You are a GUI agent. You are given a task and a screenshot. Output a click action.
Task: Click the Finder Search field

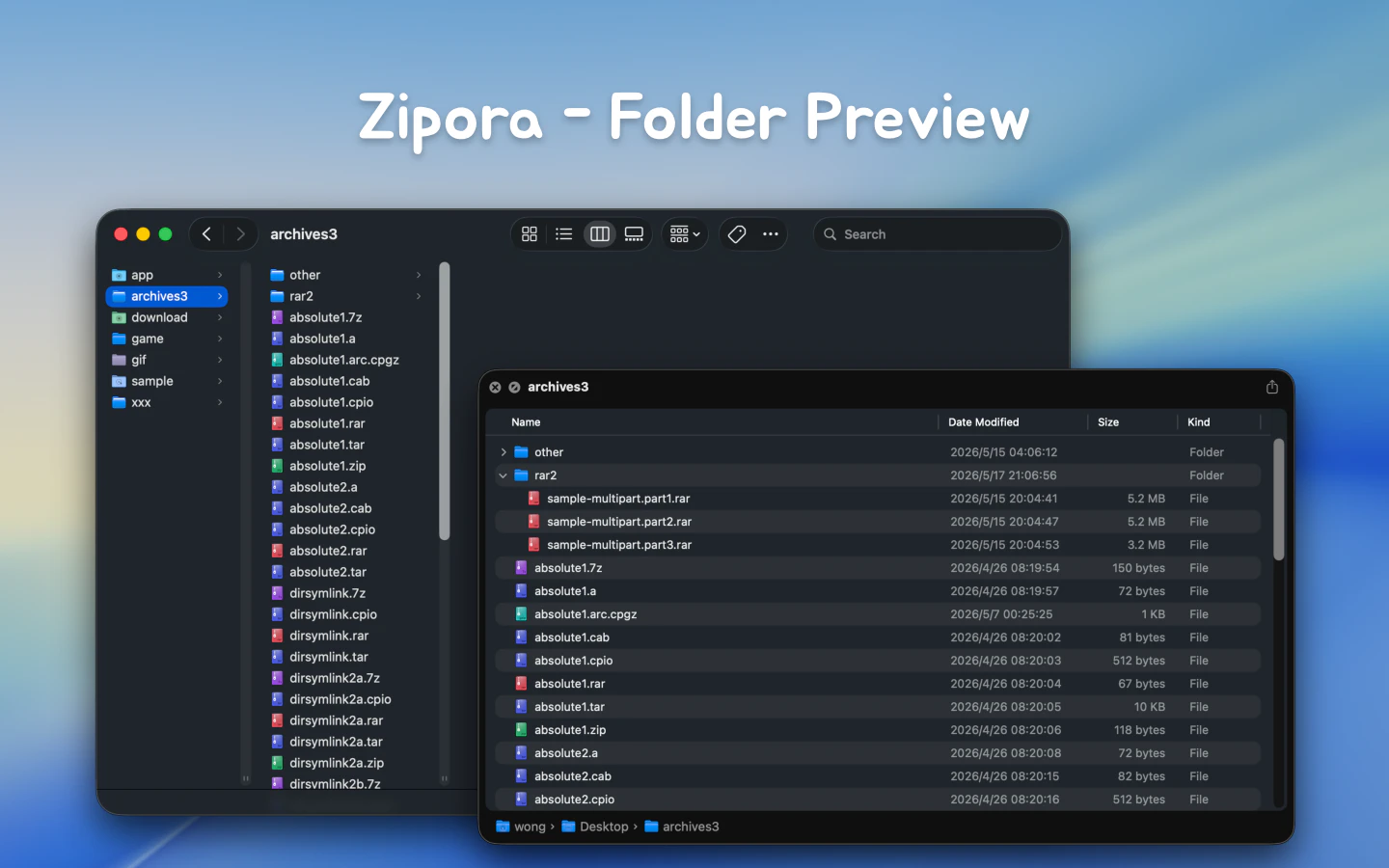pyautogui.click(x=938, y=234)
